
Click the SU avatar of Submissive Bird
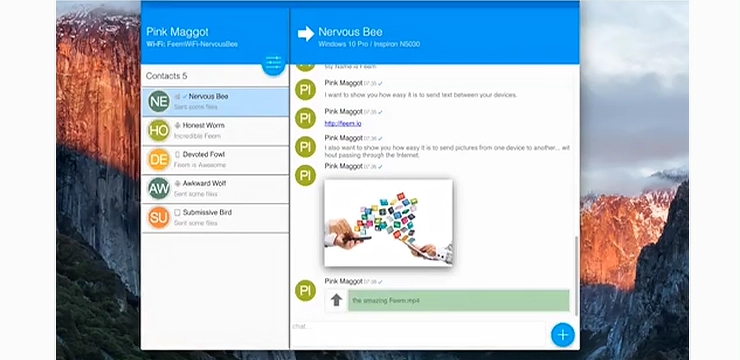tap(159, 218)
